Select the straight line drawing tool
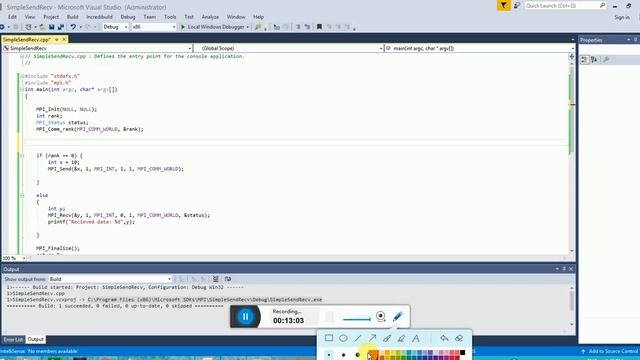The height and width of the screenshot is (360, 640). (358, 338)
